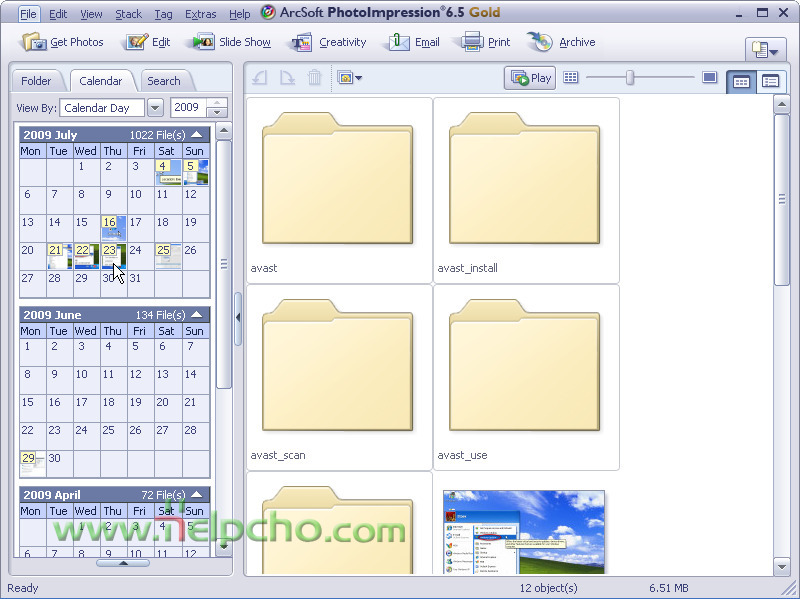The height and width of the screenshot is (599, 800).
Task: Select the avast_install folder
Action: click(x=526, y=190)
